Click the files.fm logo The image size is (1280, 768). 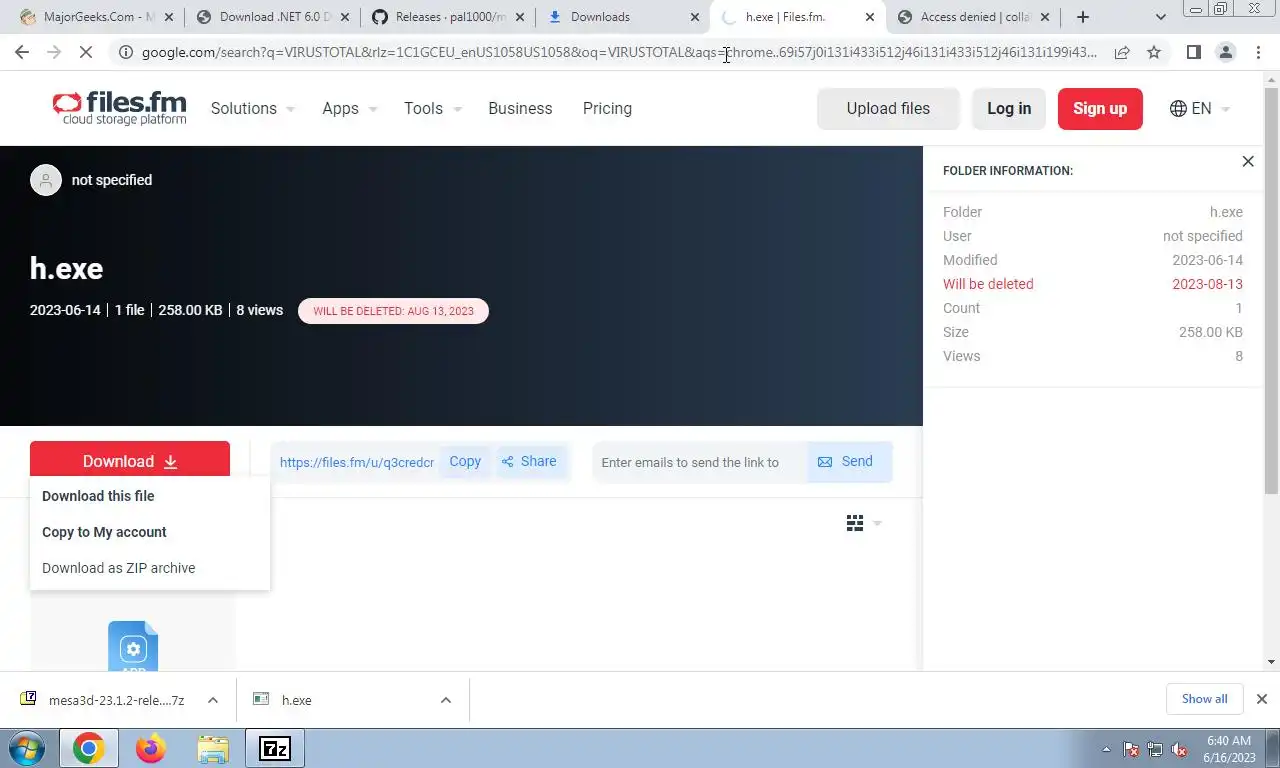(x=119, y=108)
